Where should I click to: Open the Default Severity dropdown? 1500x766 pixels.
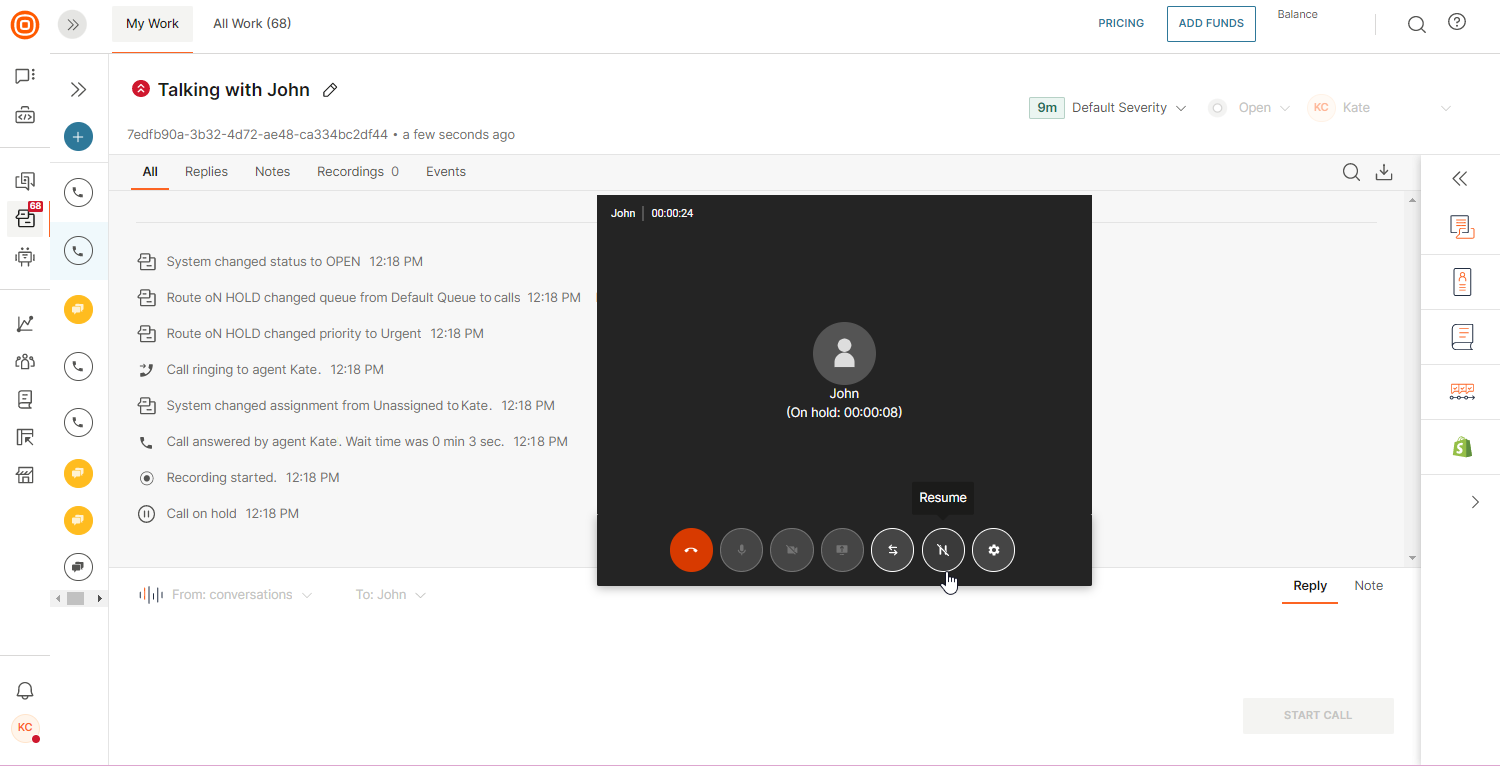(x=1128, y=108)
